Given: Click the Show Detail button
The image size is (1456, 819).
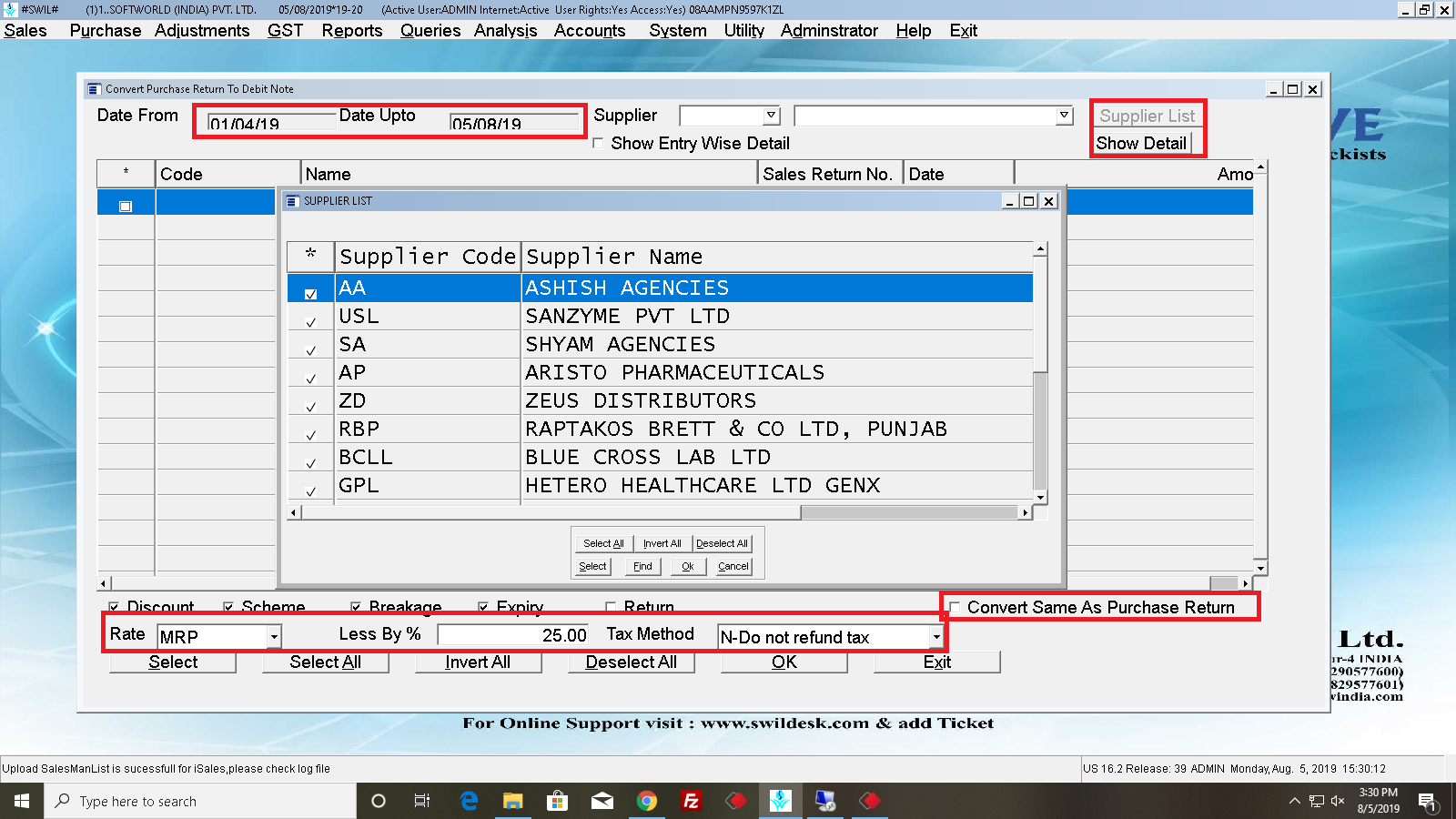Looking at the screenshot, I should [1141, 143].
